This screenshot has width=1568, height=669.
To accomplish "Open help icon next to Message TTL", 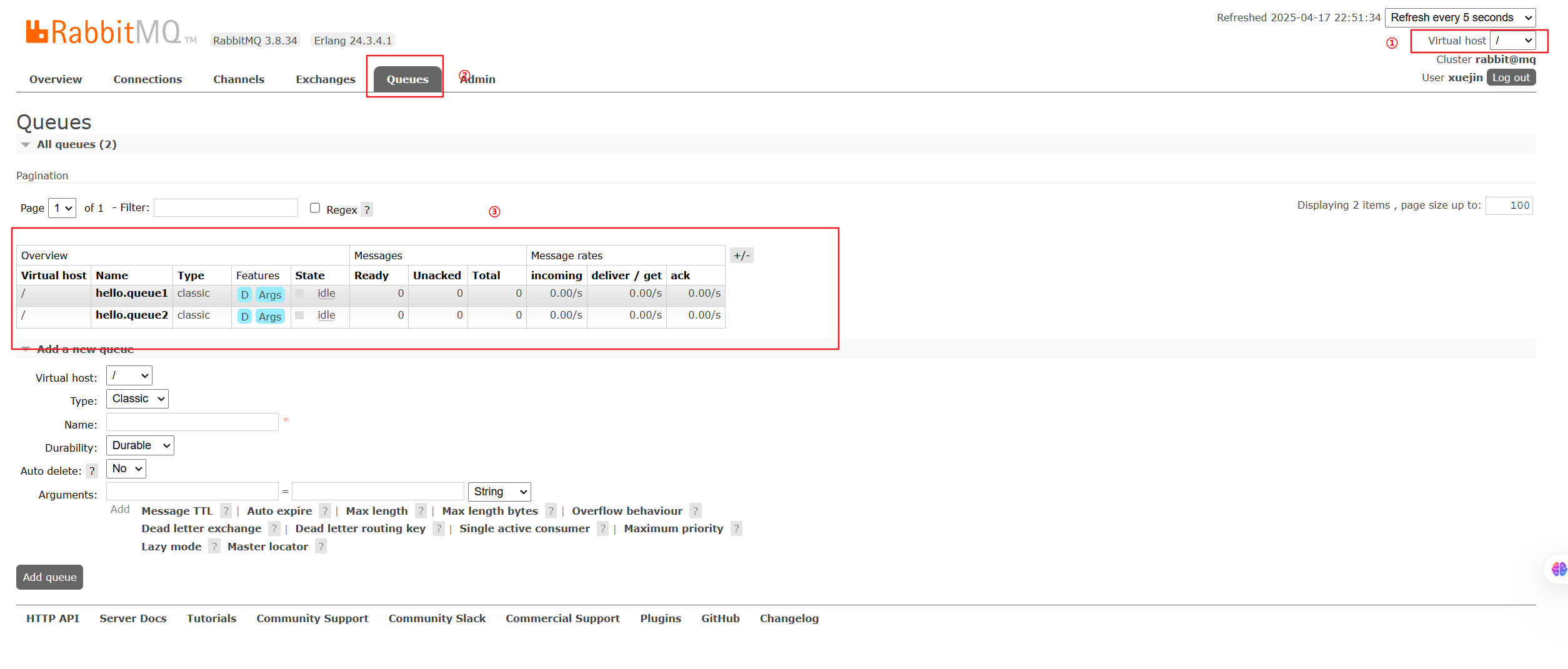I will pos(226,511).
